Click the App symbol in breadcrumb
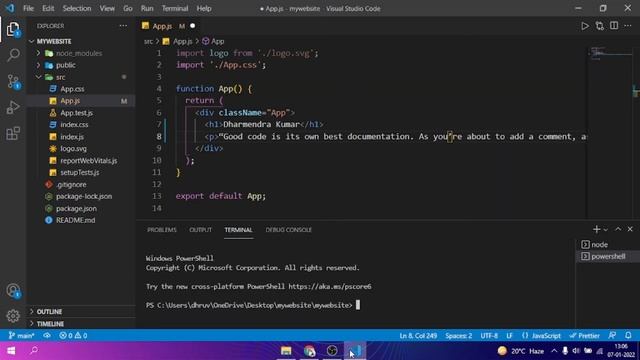Image resolution: width=640 pixels, height=360 pixels. tap(213, 41)
